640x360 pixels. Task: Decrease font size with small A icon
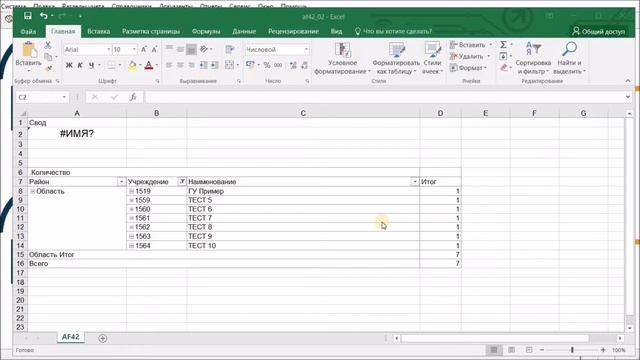(x=154, y=49)
